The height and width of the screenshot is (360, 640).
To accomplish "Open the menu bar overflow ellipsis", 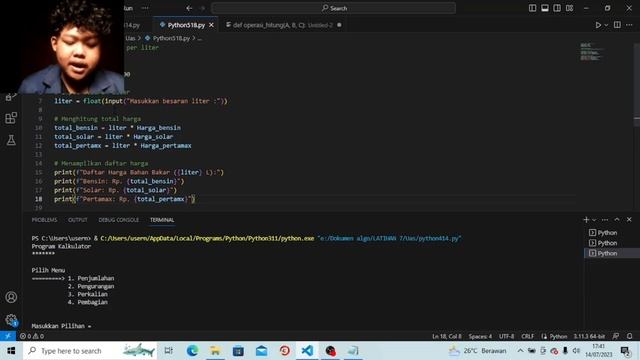I will (145, 8).
